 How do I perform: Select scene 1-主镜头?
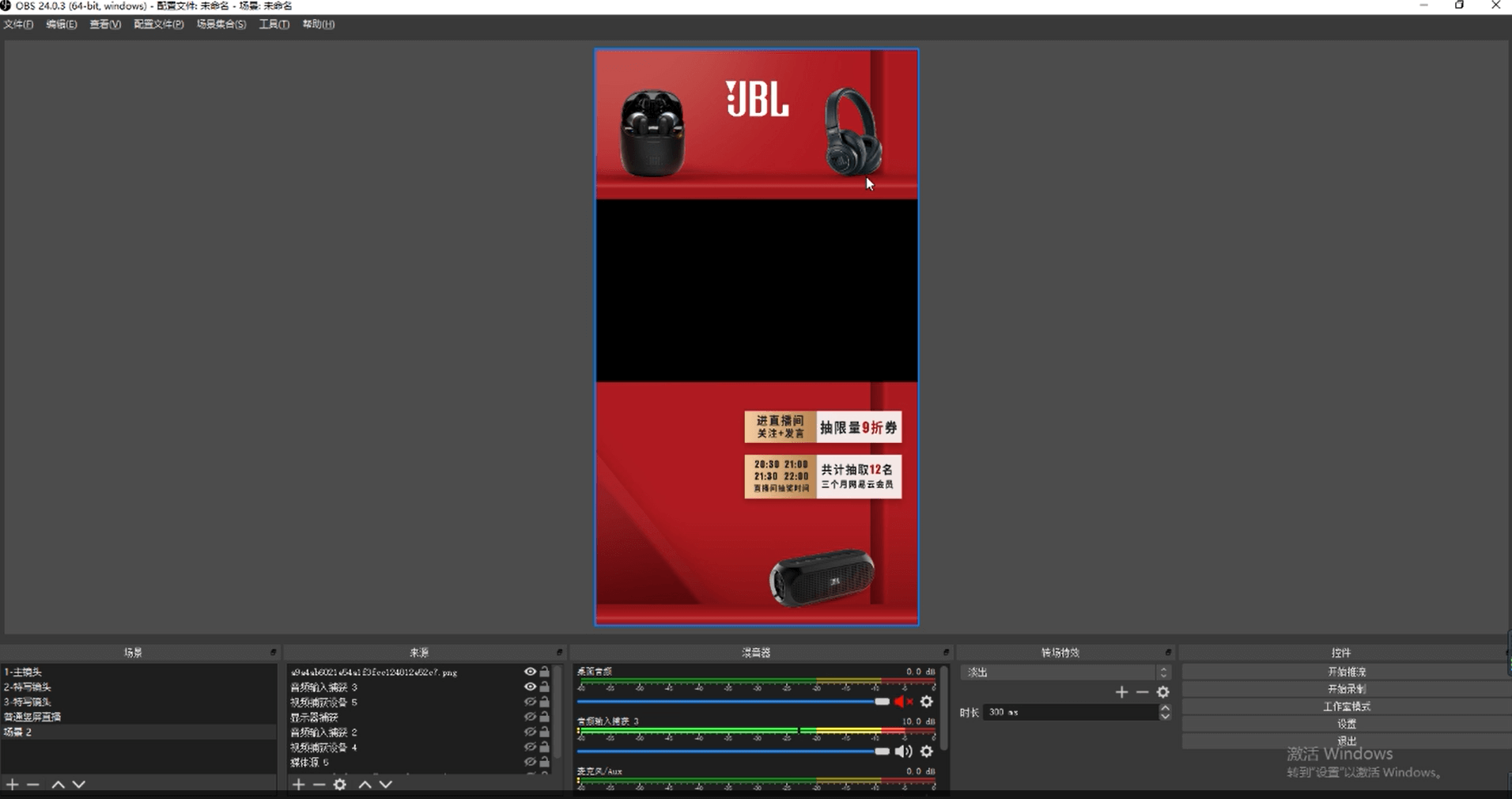pos(138,672)
